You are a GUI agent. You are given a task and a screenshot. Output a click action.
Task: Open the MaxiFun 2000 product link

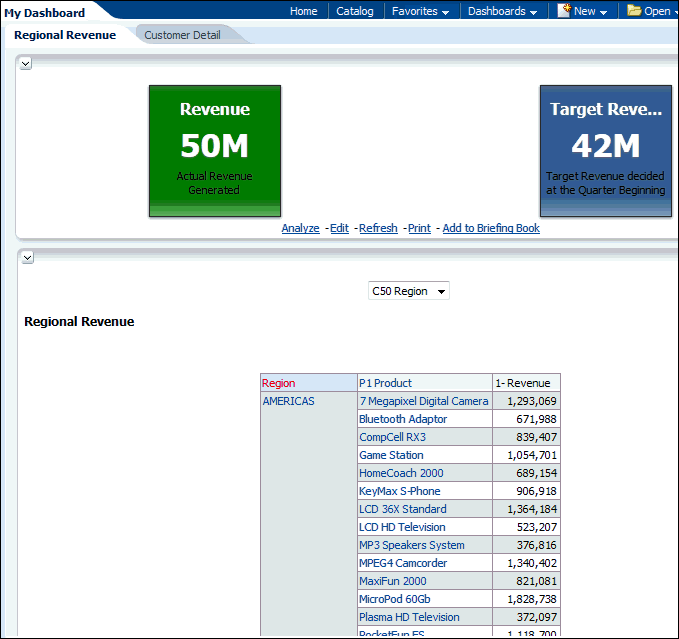click(393, 581)
